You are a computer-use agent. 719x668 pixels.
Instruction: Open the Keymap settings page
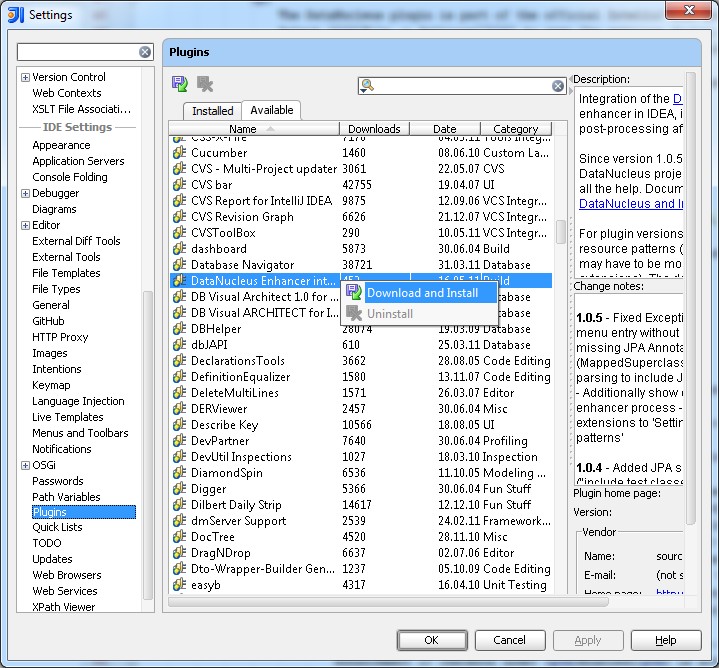[x=51, y=385]
